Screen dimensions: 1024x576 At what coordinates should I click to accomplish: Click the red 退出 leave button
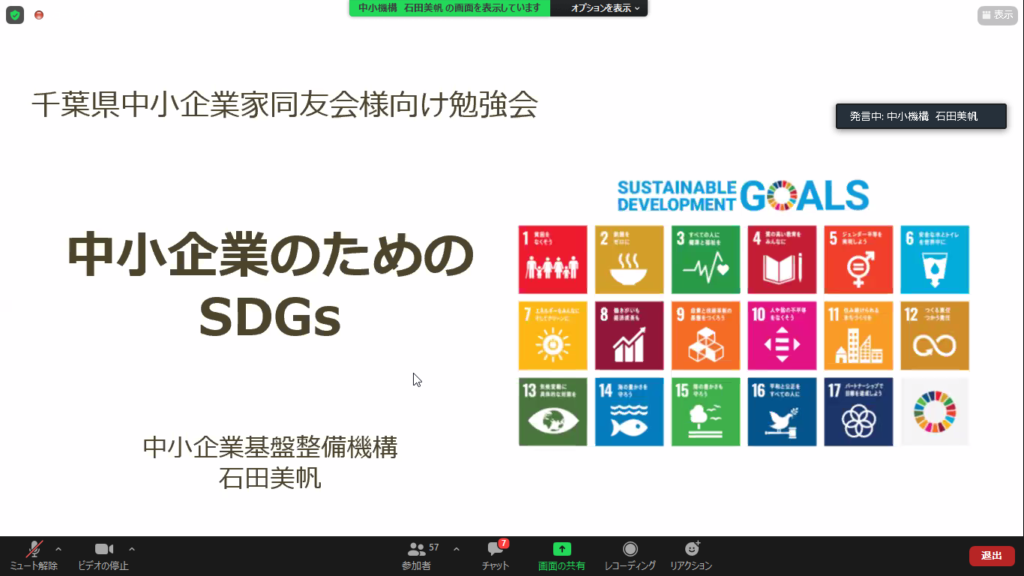[991, 556]
